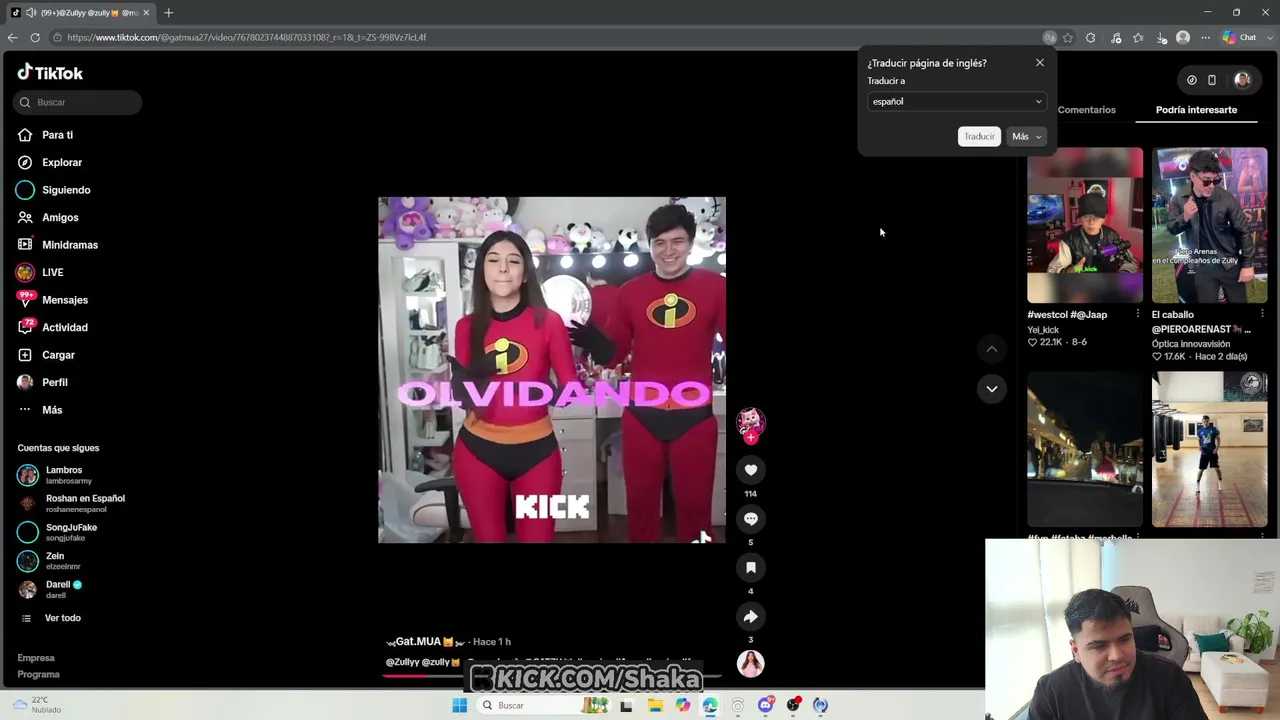This screenshot has width=1280, height=720.
Task: Add page to favorites with star icon
Action: pyautogui.click(x=1068, y=38)
